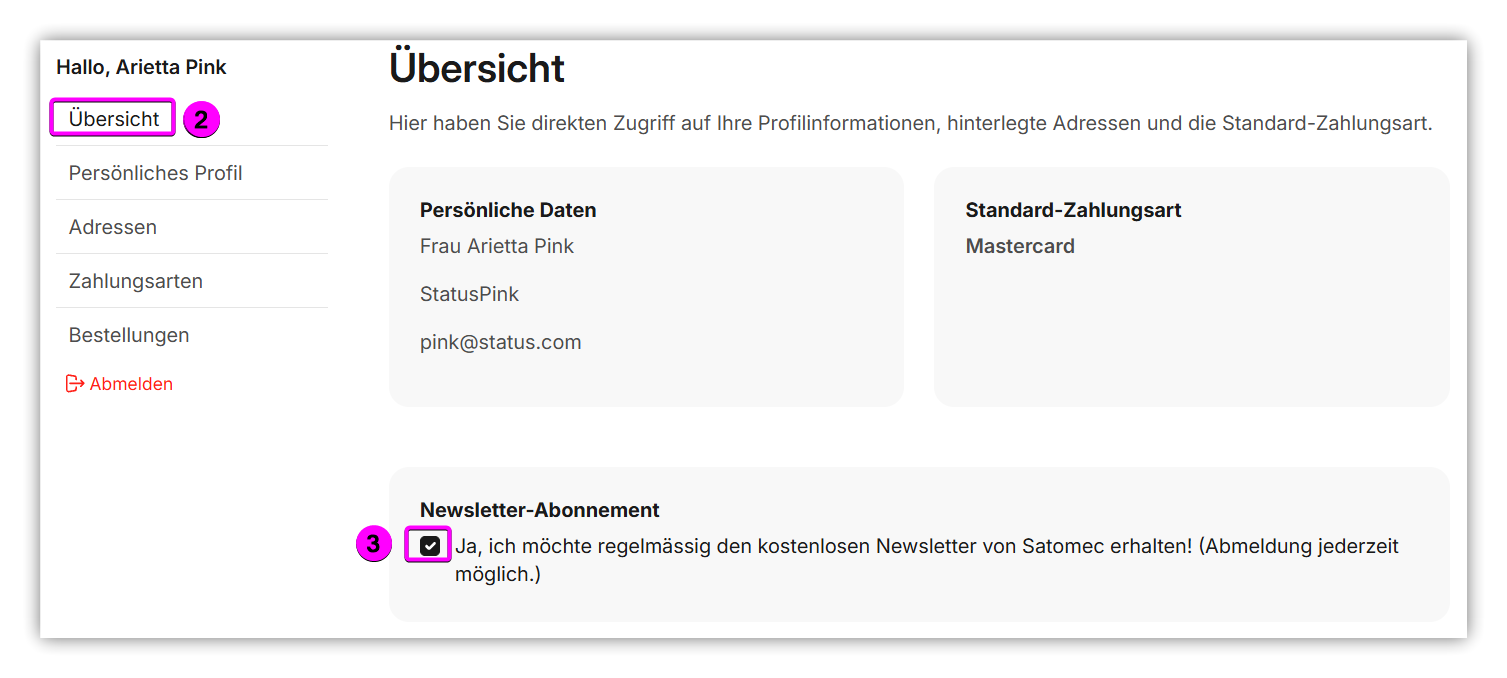Viewport: 1507px width, 678px height.
Task: Click the StatusPink company text
Action: 469,294
